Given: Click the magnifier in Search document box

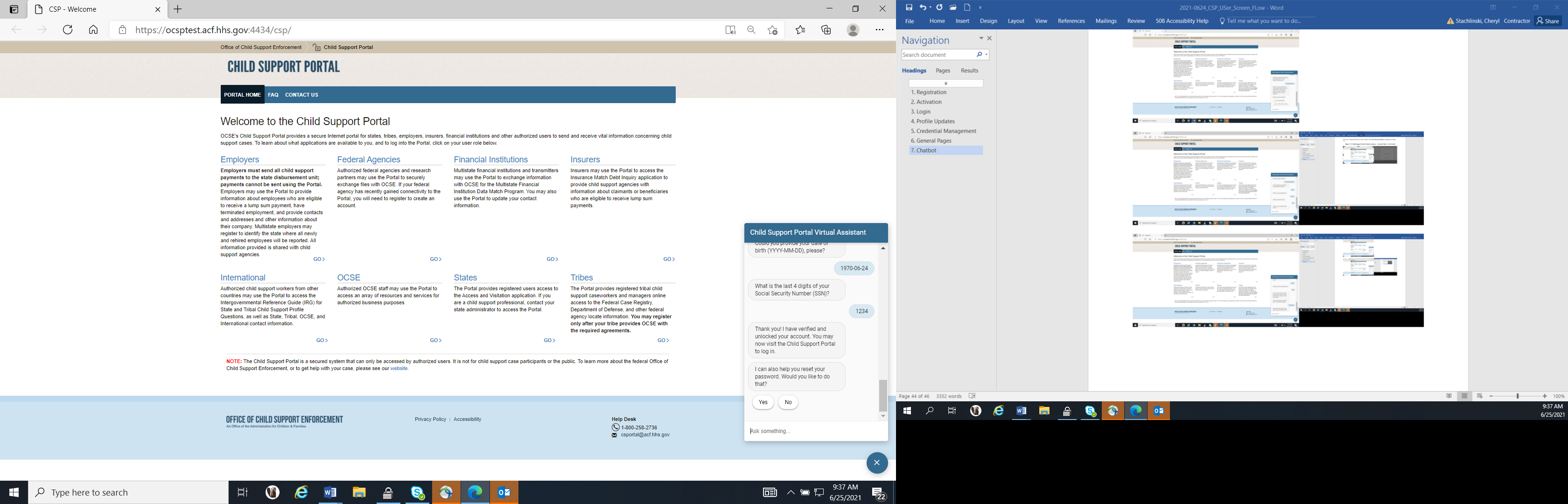Looking at the screenshot, I should [x=979, y=55].
